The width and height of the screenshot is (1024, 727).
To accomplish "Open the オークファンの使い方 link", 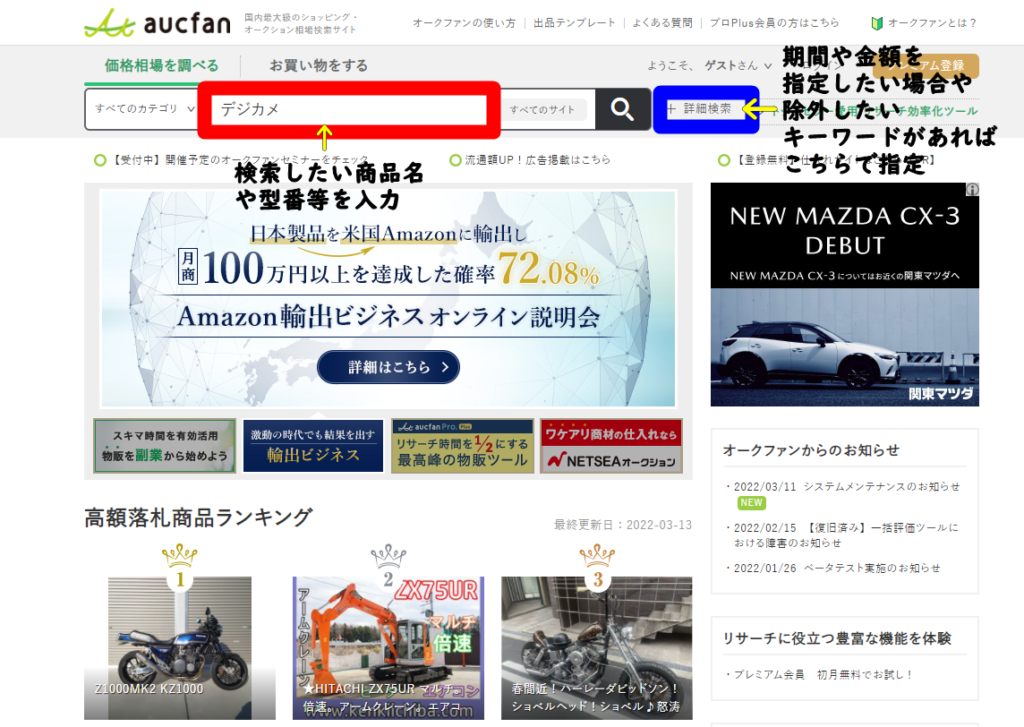I will [464, 23].
